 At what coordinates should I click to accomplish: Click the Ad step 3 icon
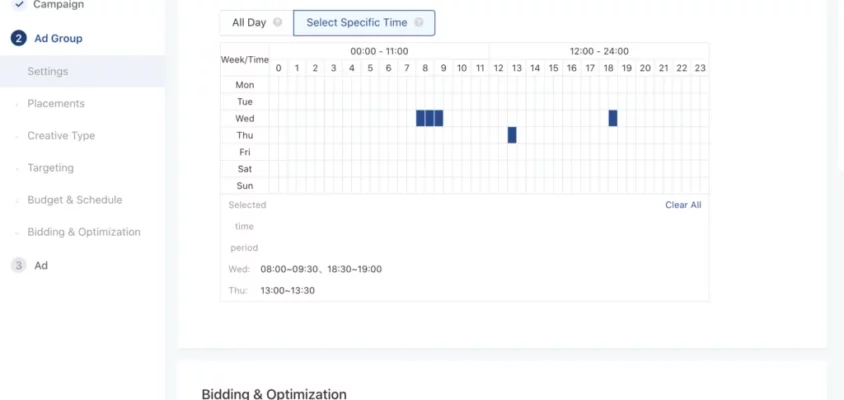(18, 265)
